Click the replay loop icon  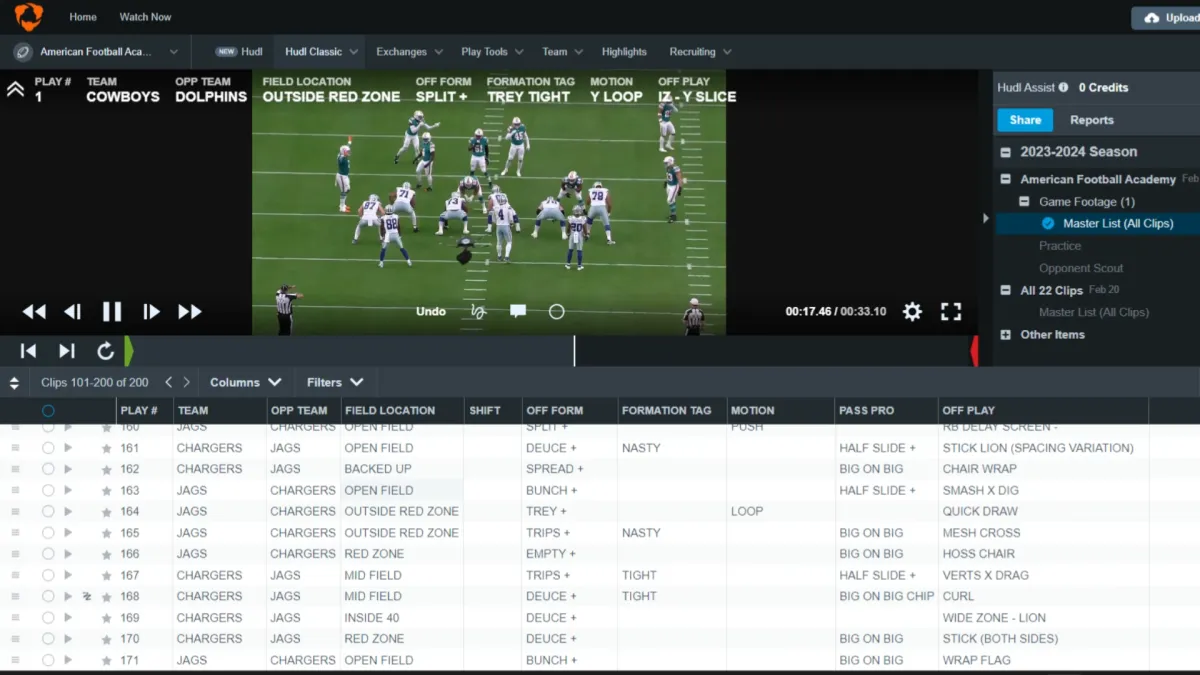tap(105, 351)
